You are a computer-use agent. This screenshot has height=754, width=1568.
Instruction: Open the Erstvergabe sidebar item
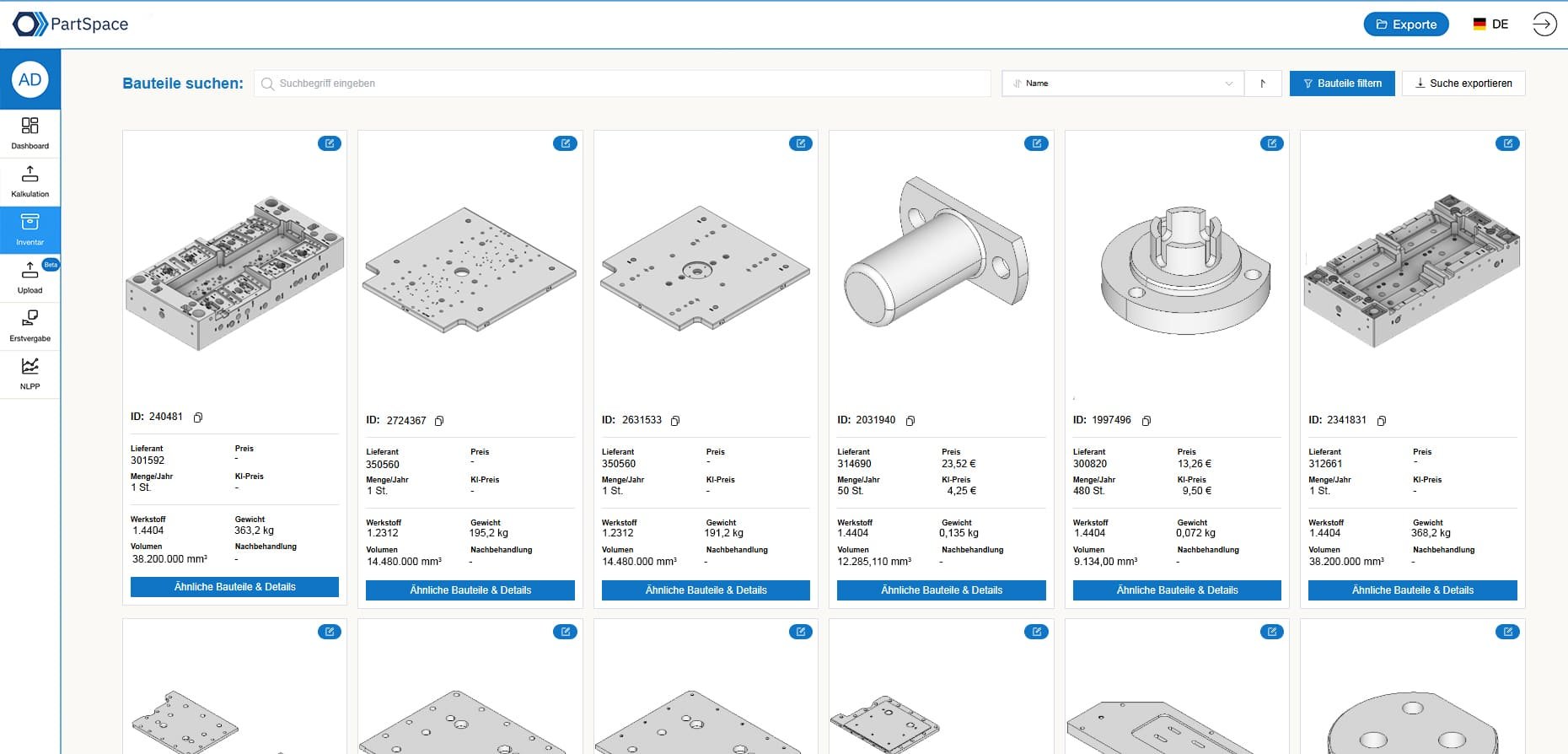(x=30, y=326)
